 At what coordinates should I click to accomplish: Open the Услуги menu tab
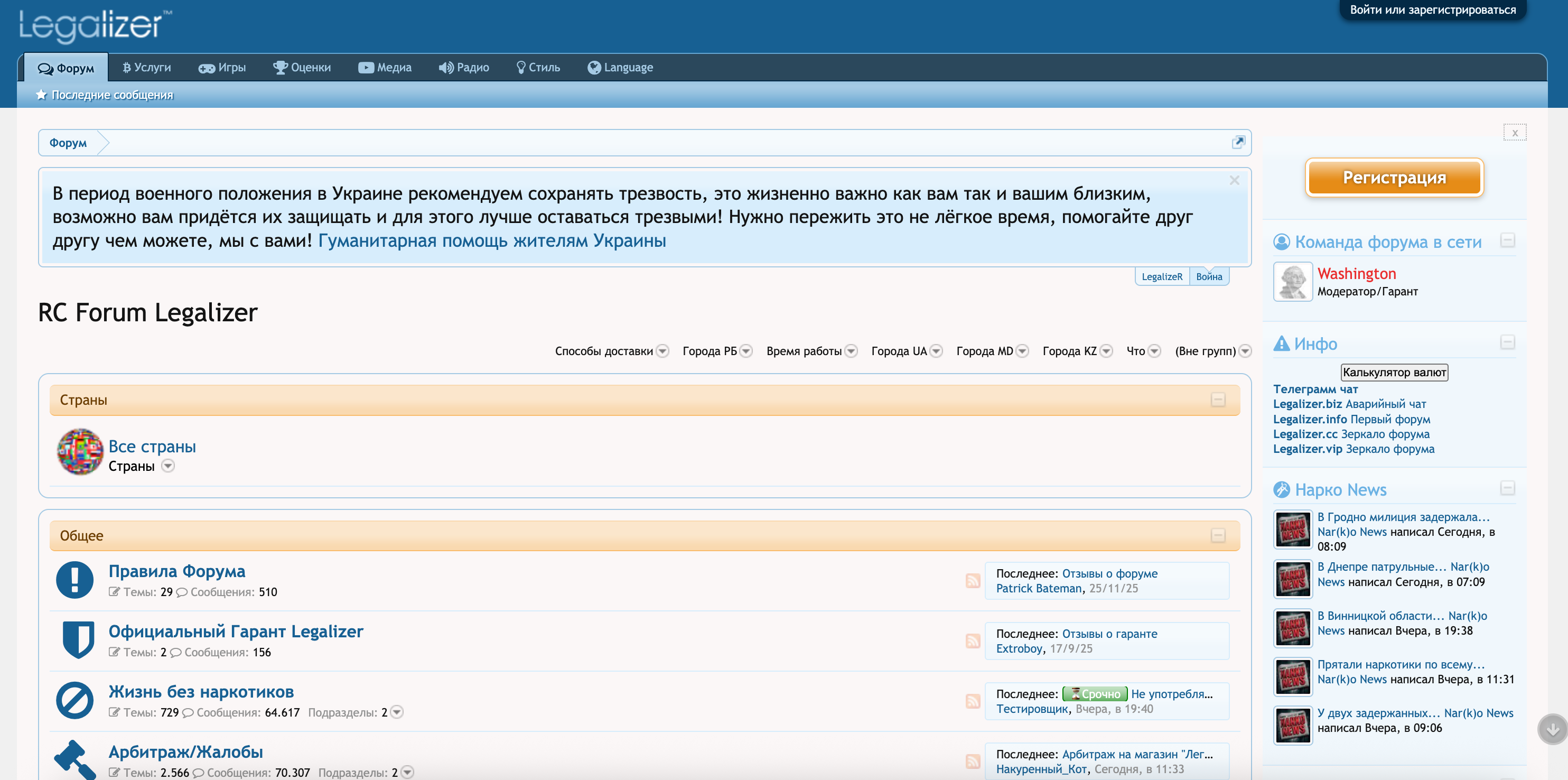pyautogui.click(x=147, y=68)
